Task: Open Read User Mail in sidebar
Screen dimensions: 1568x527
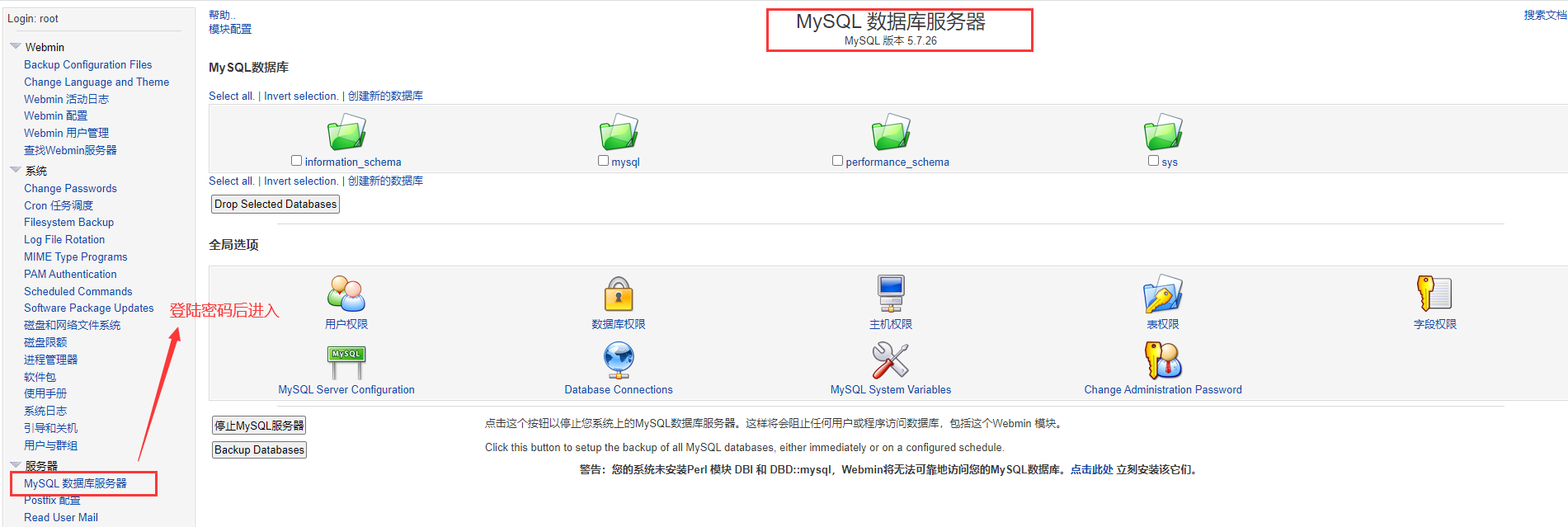Action: [x=60, y=517]
